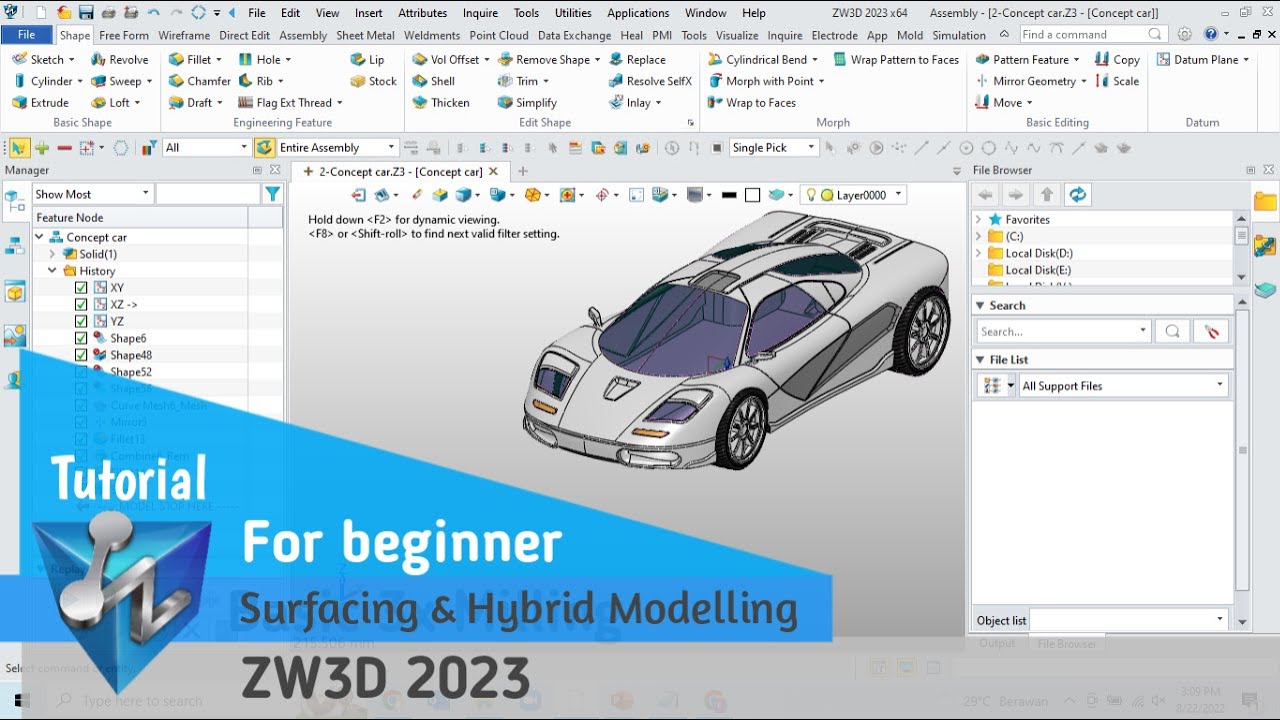This screenshot has height=720, width=1280.
Task: Click the Manager filter funnel icon
Action: [x=272, y=194]
